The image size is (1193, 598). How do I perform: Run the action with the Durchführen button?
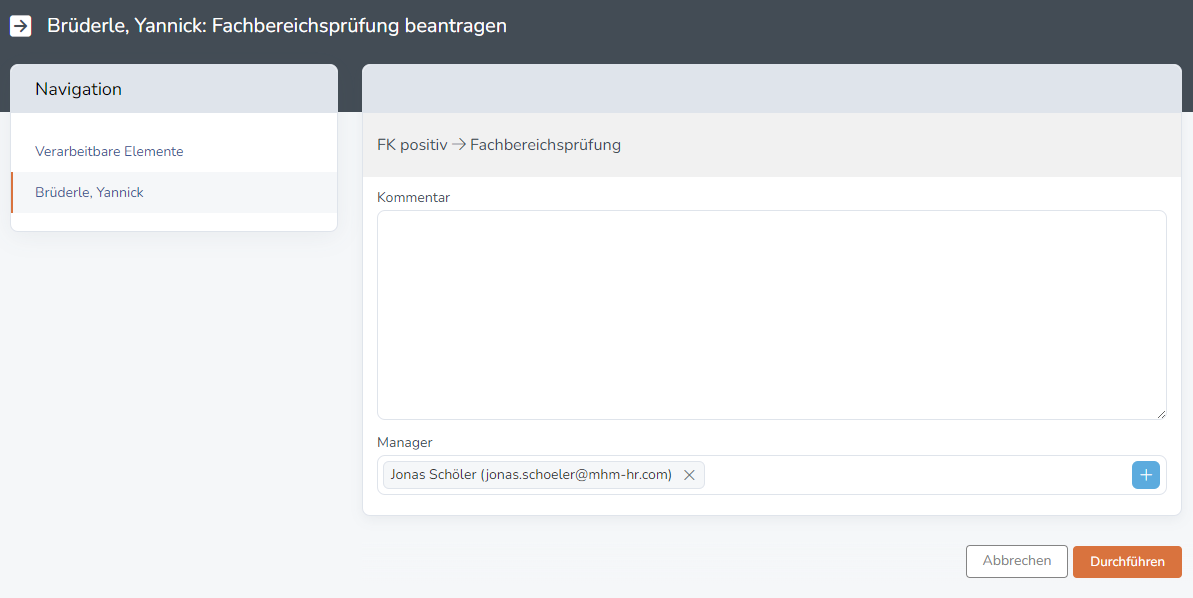(x=1127, y=561)
